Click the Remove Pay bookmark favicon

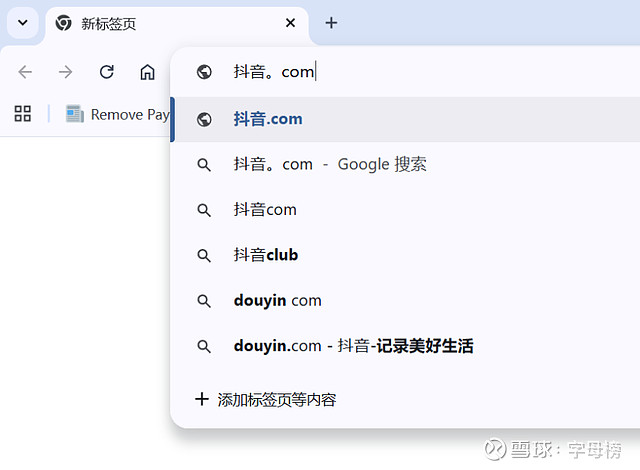click(75, 114)
